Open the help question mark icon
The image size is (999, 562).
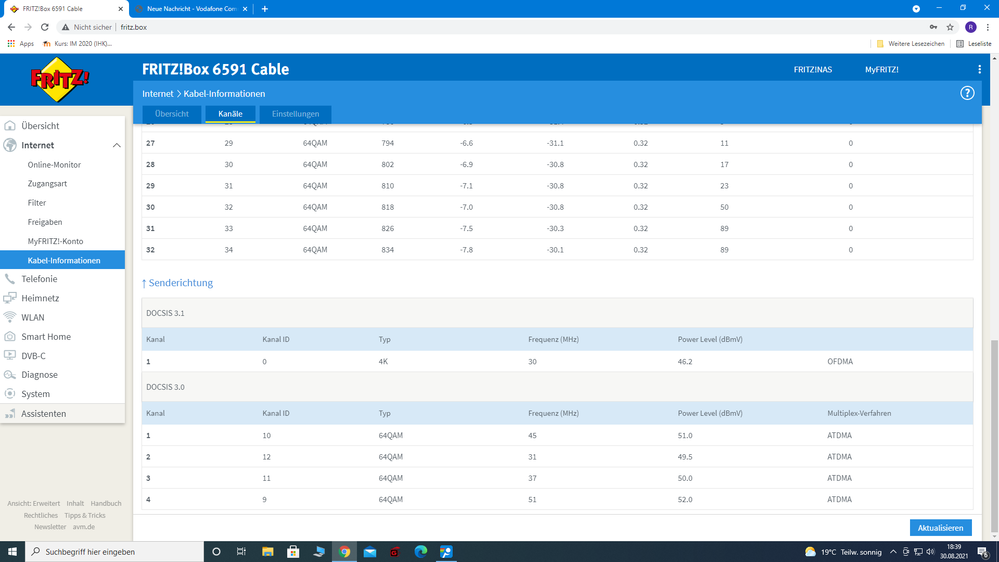click(x=967, y=93)
